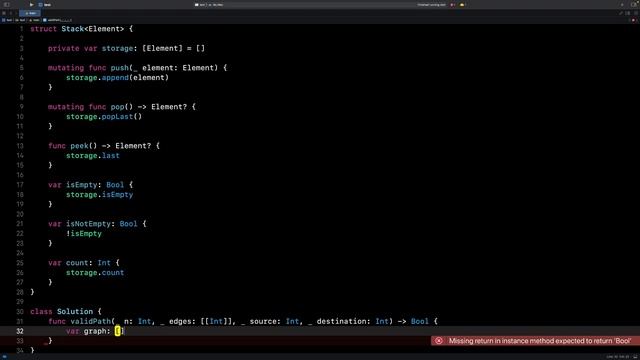The height and width of the screenshot is (360, 640).
Task: Click line number 32 in the gutter
Action: [20, 331]
